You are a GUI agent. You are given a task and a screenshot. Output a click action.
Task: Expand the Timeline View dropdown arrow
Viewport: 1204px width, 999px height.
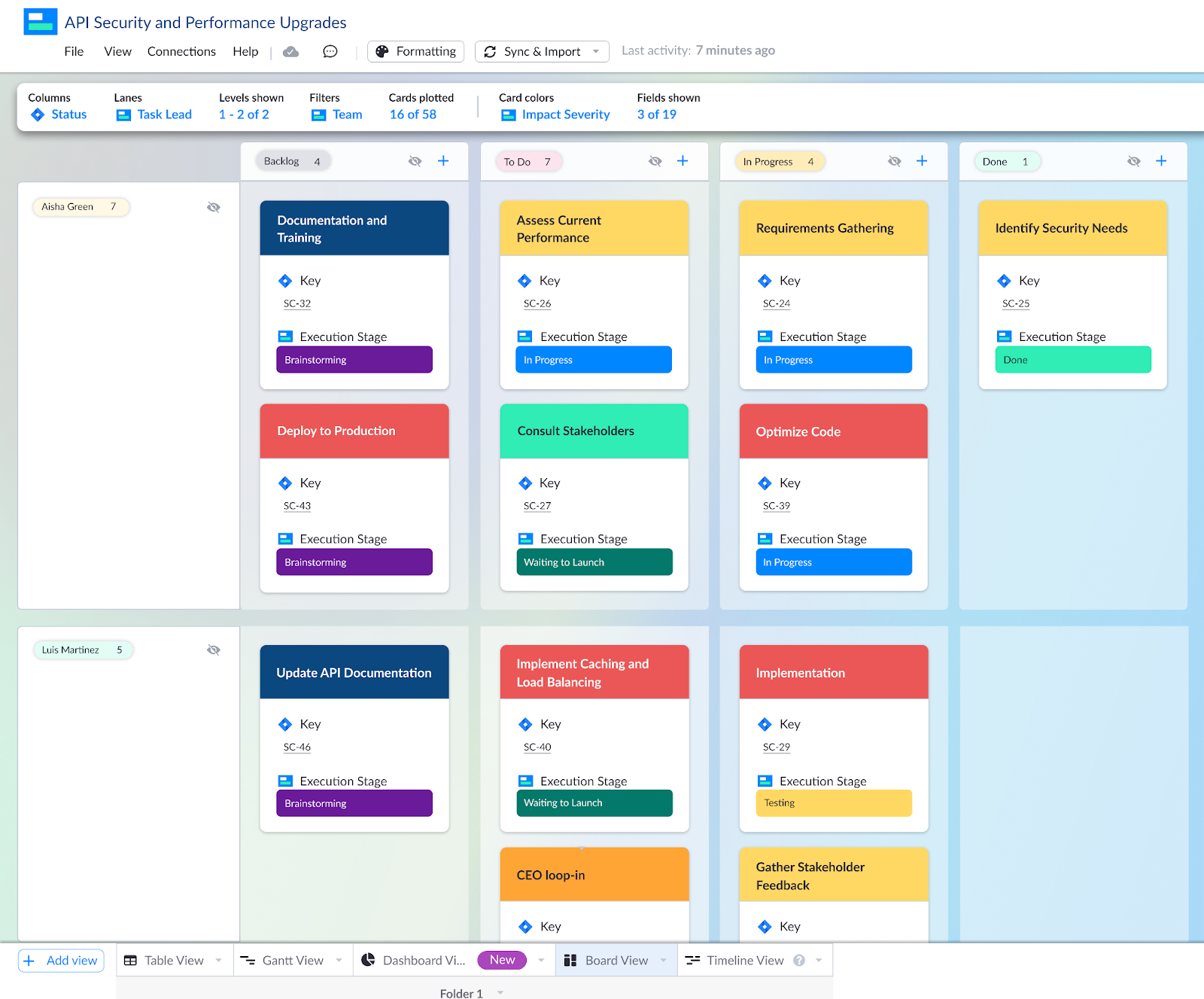click(819, 960)
